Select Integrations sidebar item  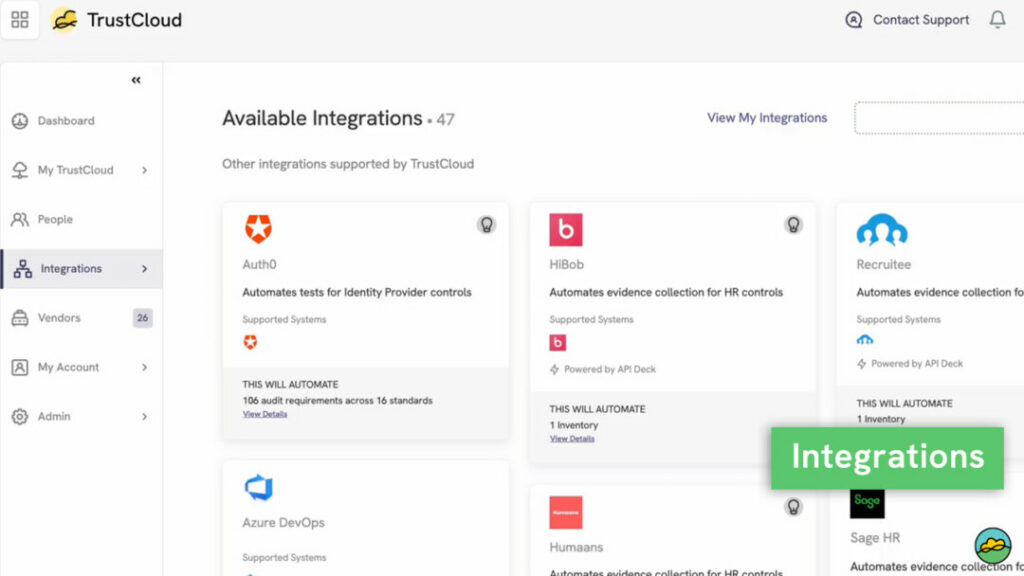[81, 268]
